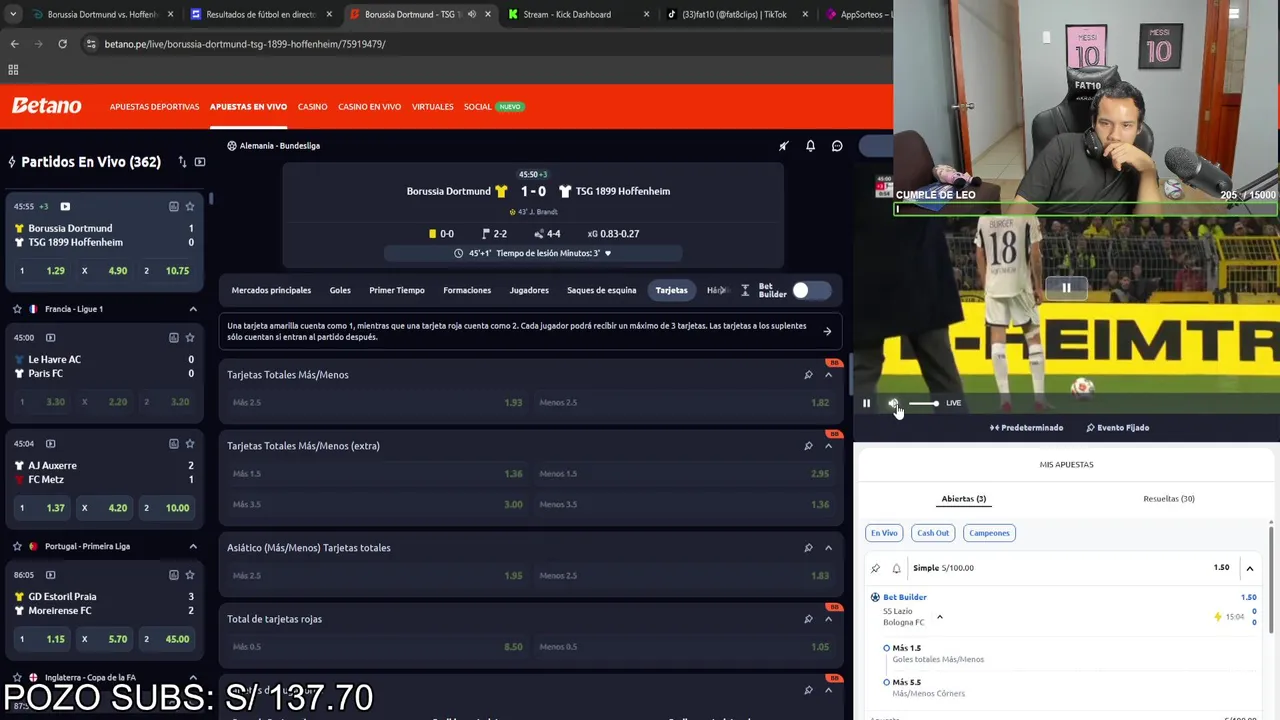Switch to Resueltas (30) bets tab

point(1169,498)
